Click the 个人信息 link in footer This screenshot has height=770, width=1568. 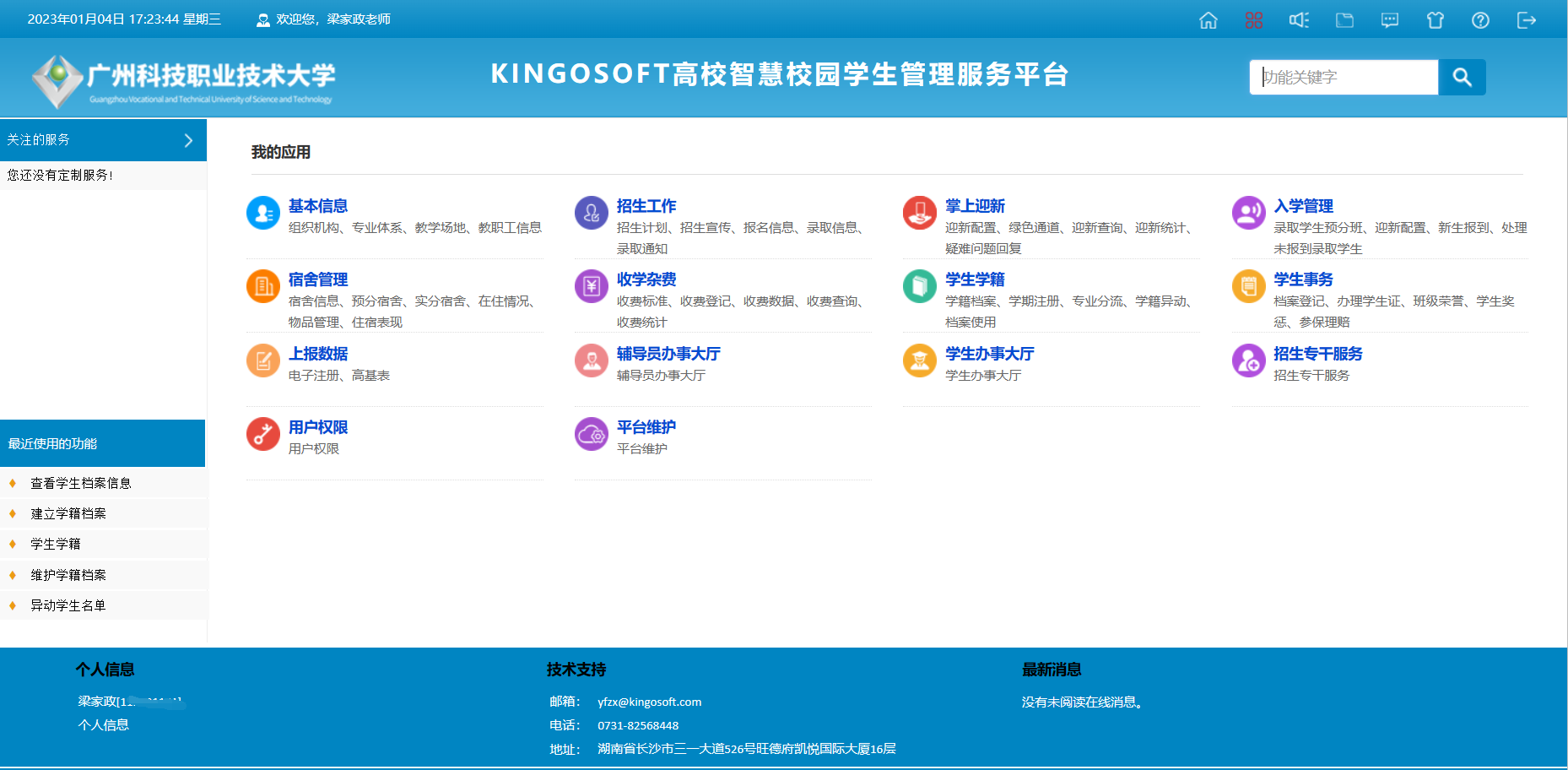click(x=103, y=725)
